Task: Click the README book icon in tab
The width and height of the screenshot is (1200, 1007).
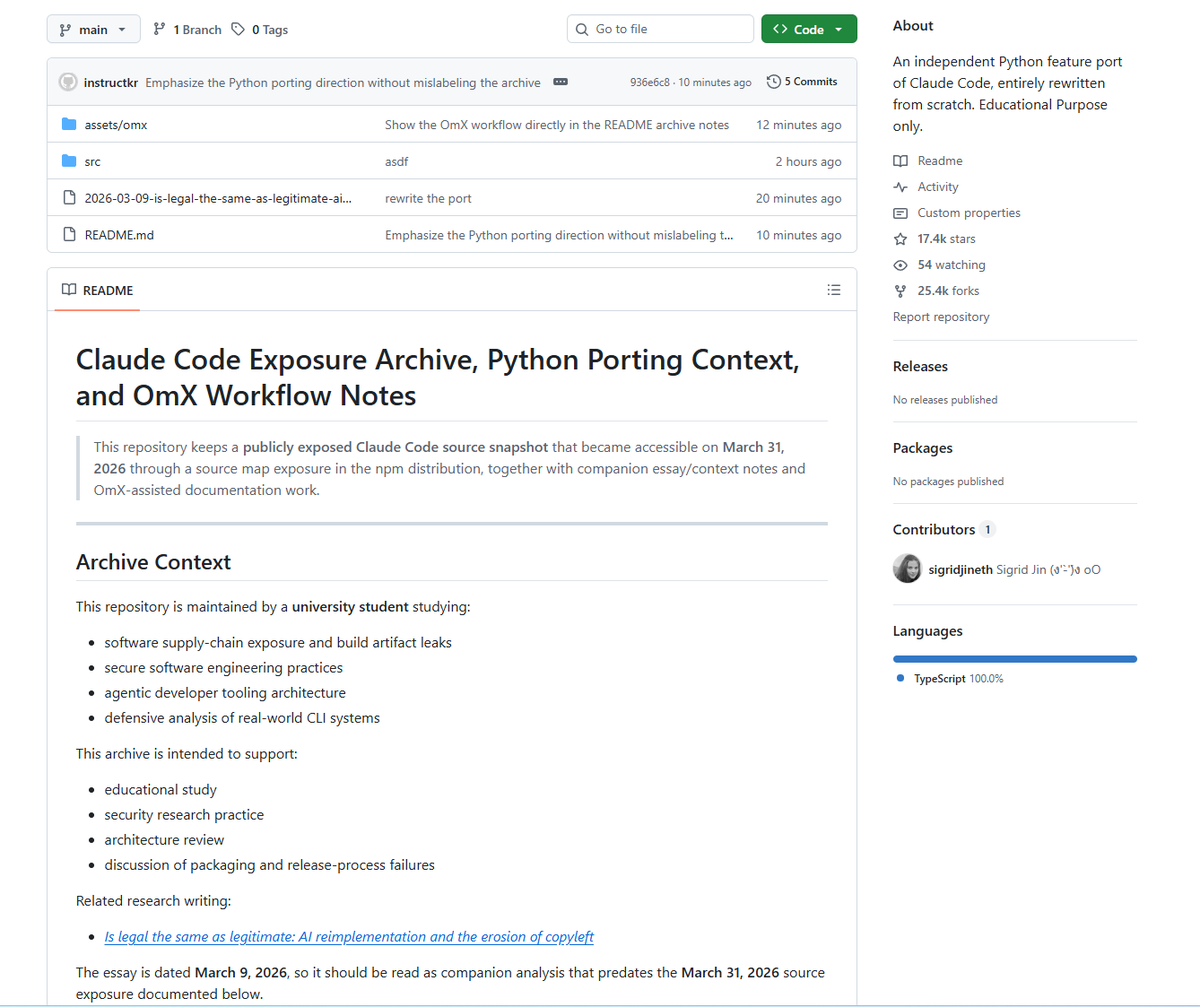Action: coord(69,290)
